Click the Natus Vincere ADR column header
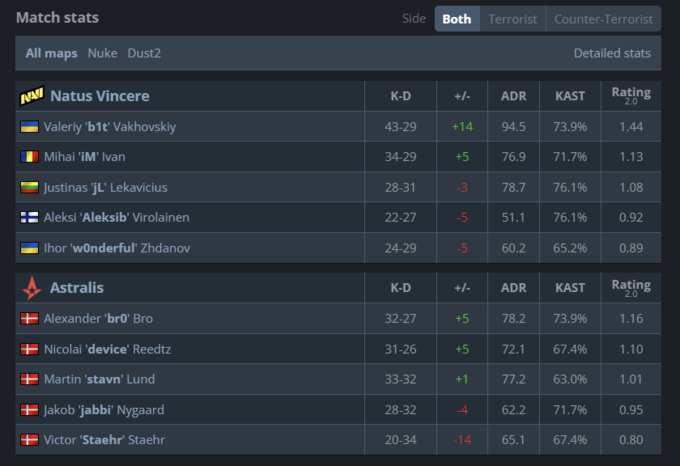 (513, 96)
